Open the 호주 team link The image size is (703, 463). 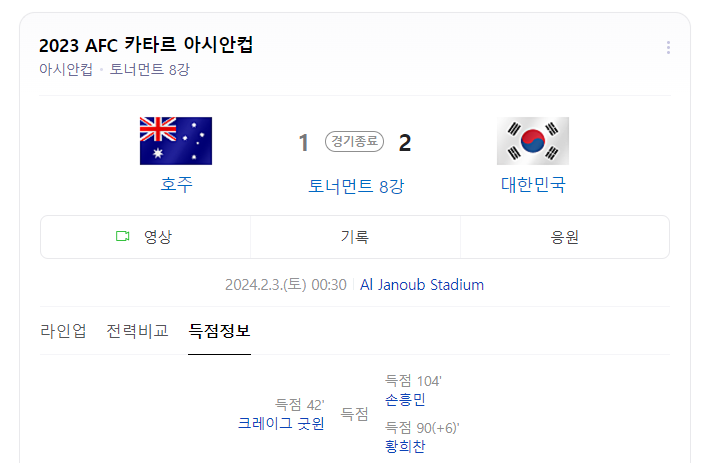point(176,184)
